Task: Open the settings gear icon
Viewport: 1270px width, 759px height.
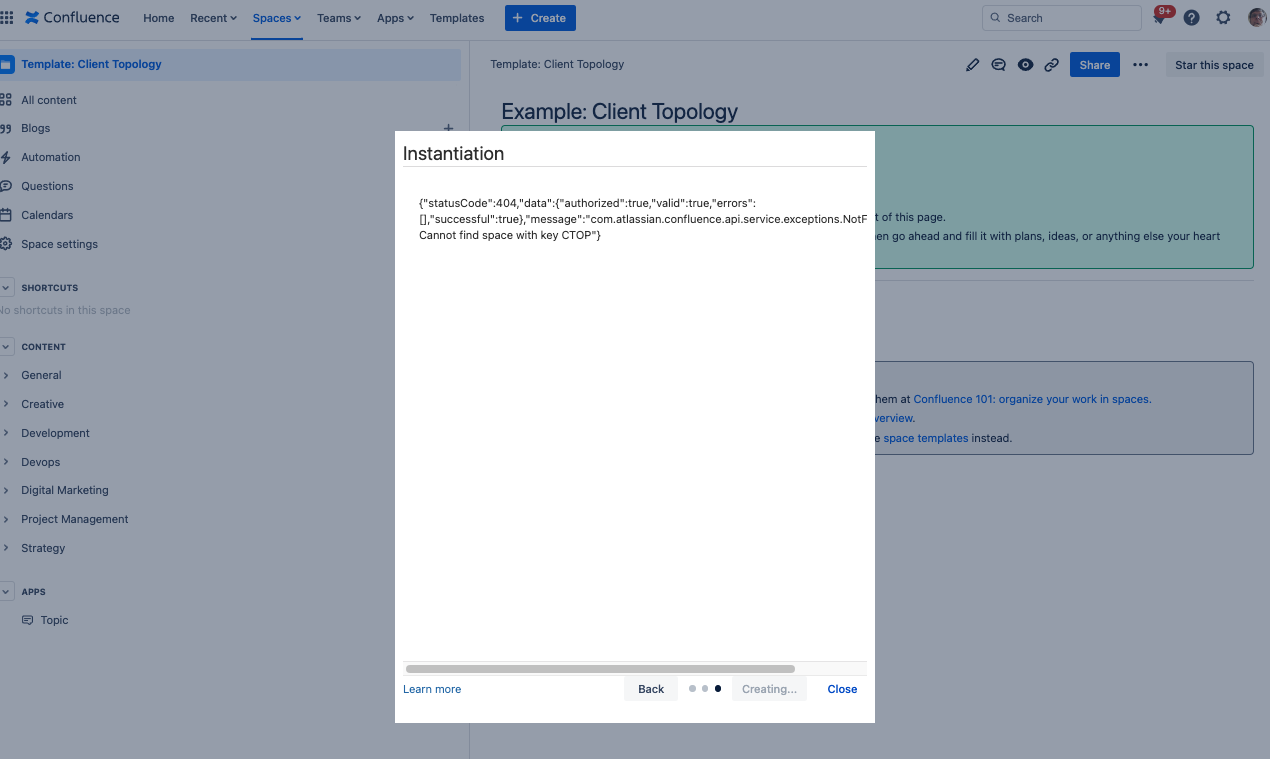Action: 1223,18
